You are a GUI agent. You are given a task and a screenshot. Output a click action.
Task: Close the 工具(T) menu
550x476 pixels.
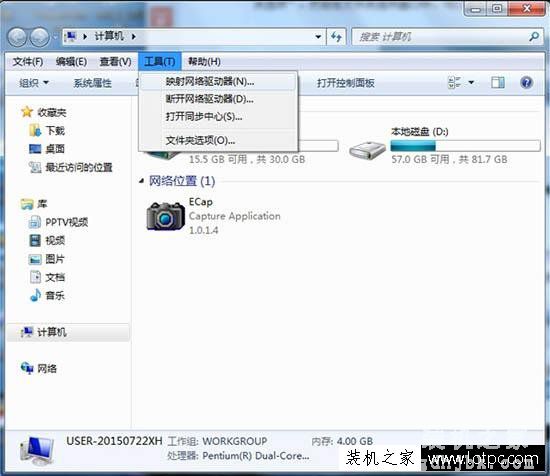pyautogui.click(x=160, y=62)
